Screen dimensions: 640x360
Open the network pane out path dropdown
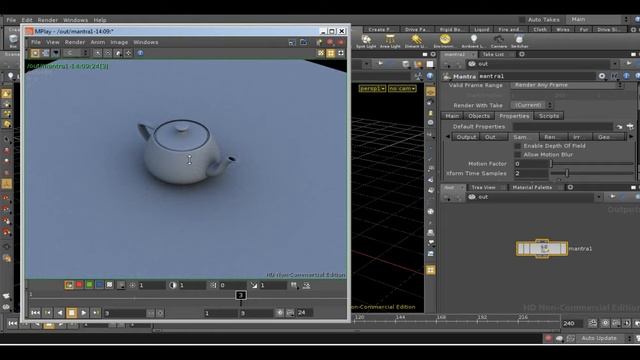coord(598,197)
